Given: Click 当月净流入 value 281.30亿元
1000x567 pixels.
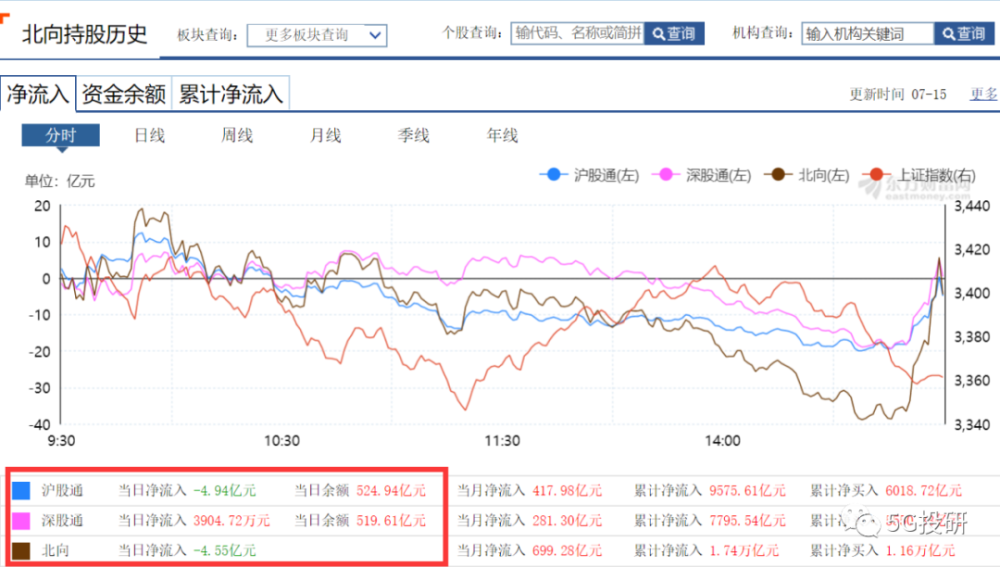Looking at the screenshot, I should (567, 520).
